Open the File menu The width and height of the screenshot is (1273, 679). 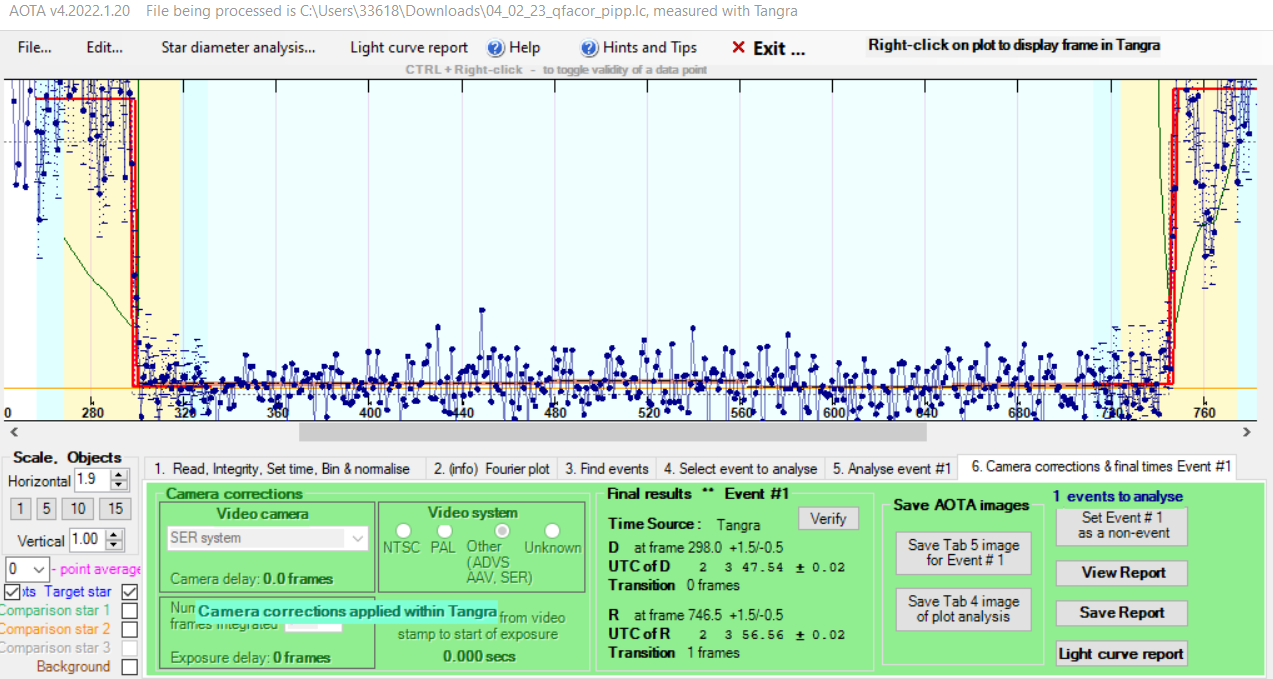coord(34,48)
